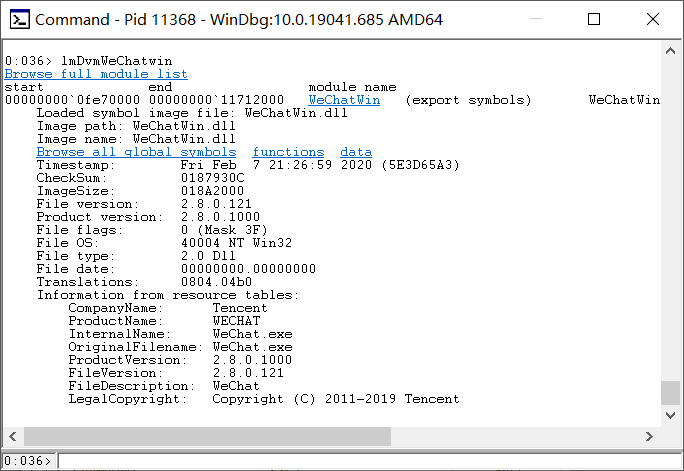Click the ProductVersion value 2.8.0.1000 in resources
The width and height of the screenshot is (684, 471).
click(252, 360)
